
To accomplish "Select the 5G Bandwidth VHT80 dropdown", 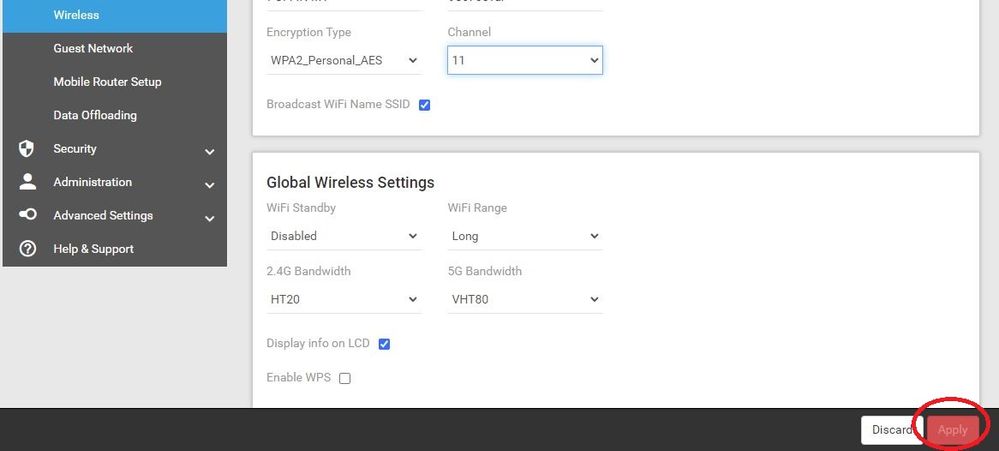I will tap(524, 299).
